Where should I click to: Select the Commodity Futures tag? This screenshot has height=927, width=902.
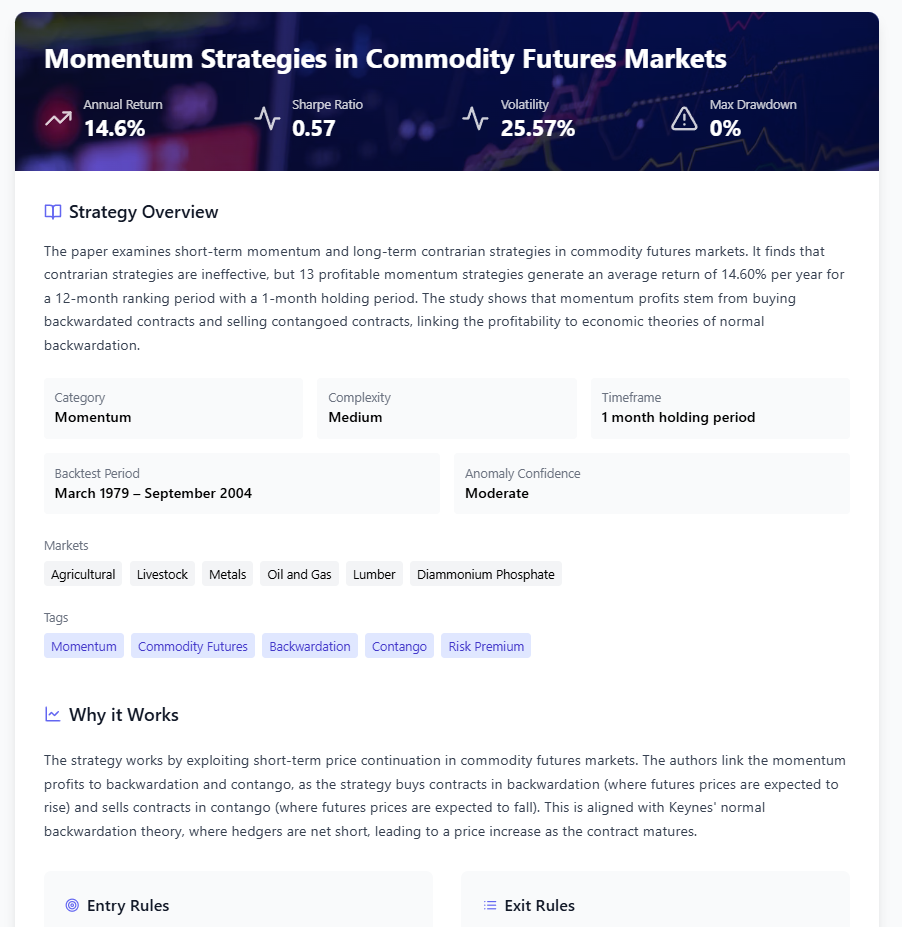192,645
